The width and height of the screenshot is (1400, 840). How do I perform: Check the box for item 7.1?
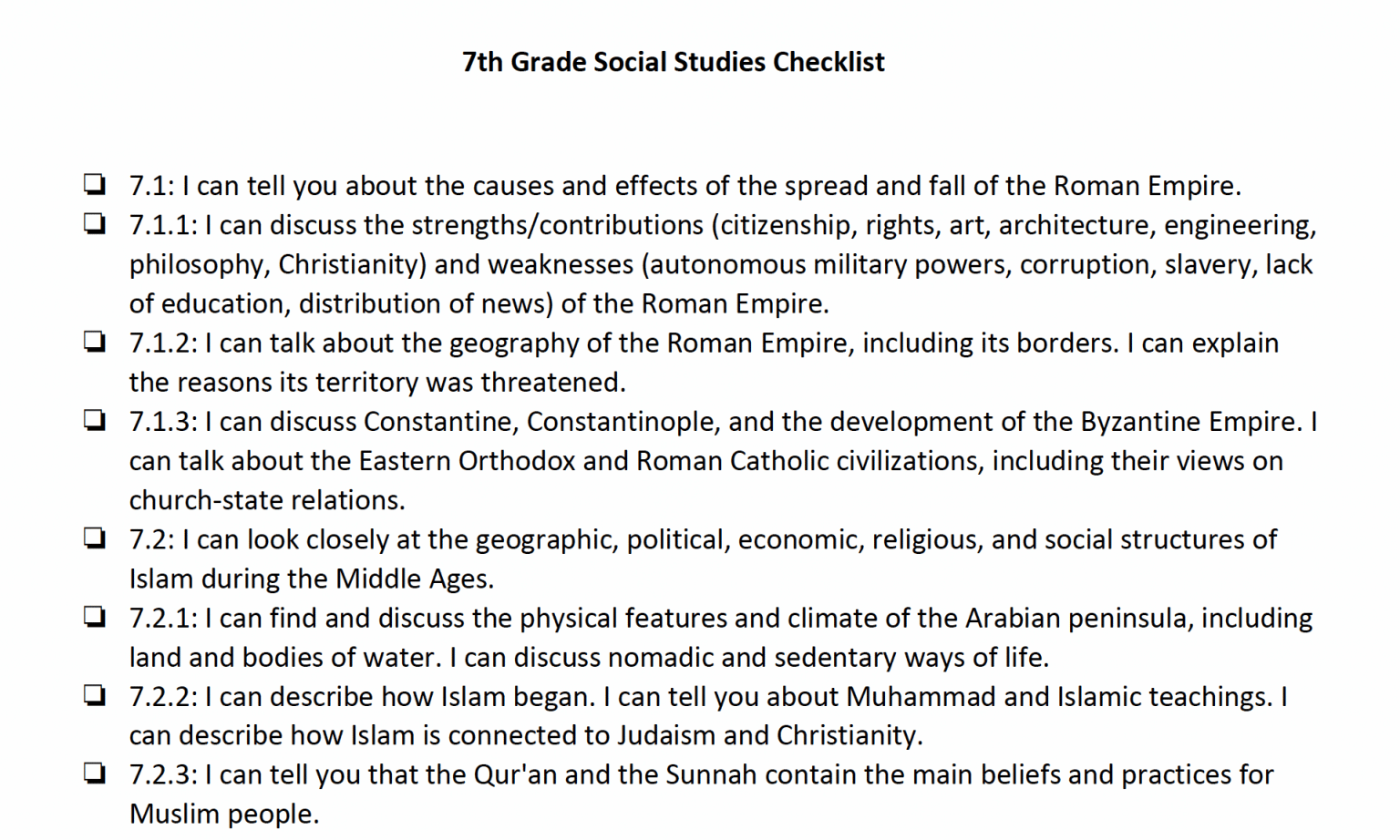click(x=94, y=184)
